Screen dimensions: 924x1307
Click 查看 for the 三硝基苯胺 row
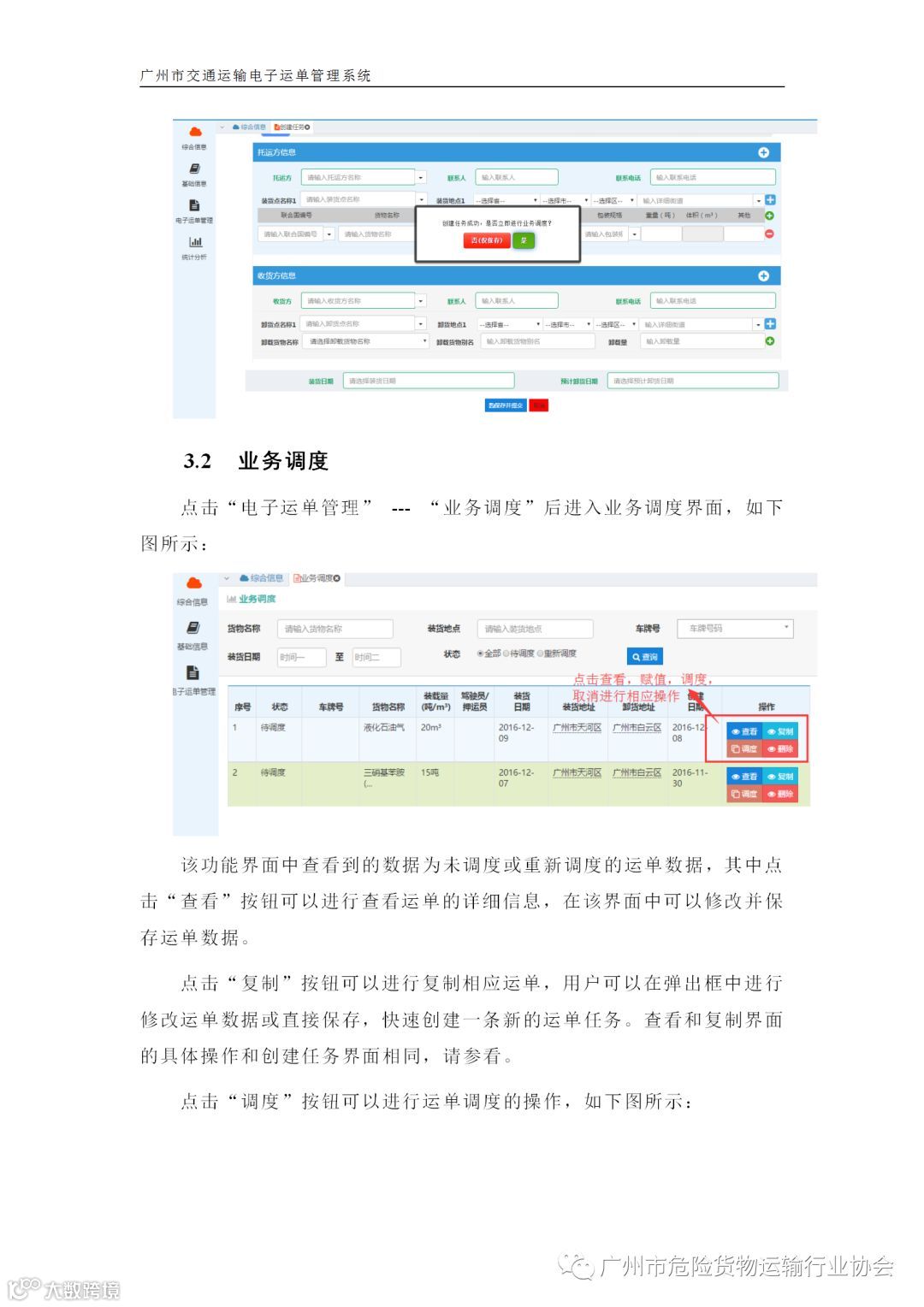click(744, 777)
